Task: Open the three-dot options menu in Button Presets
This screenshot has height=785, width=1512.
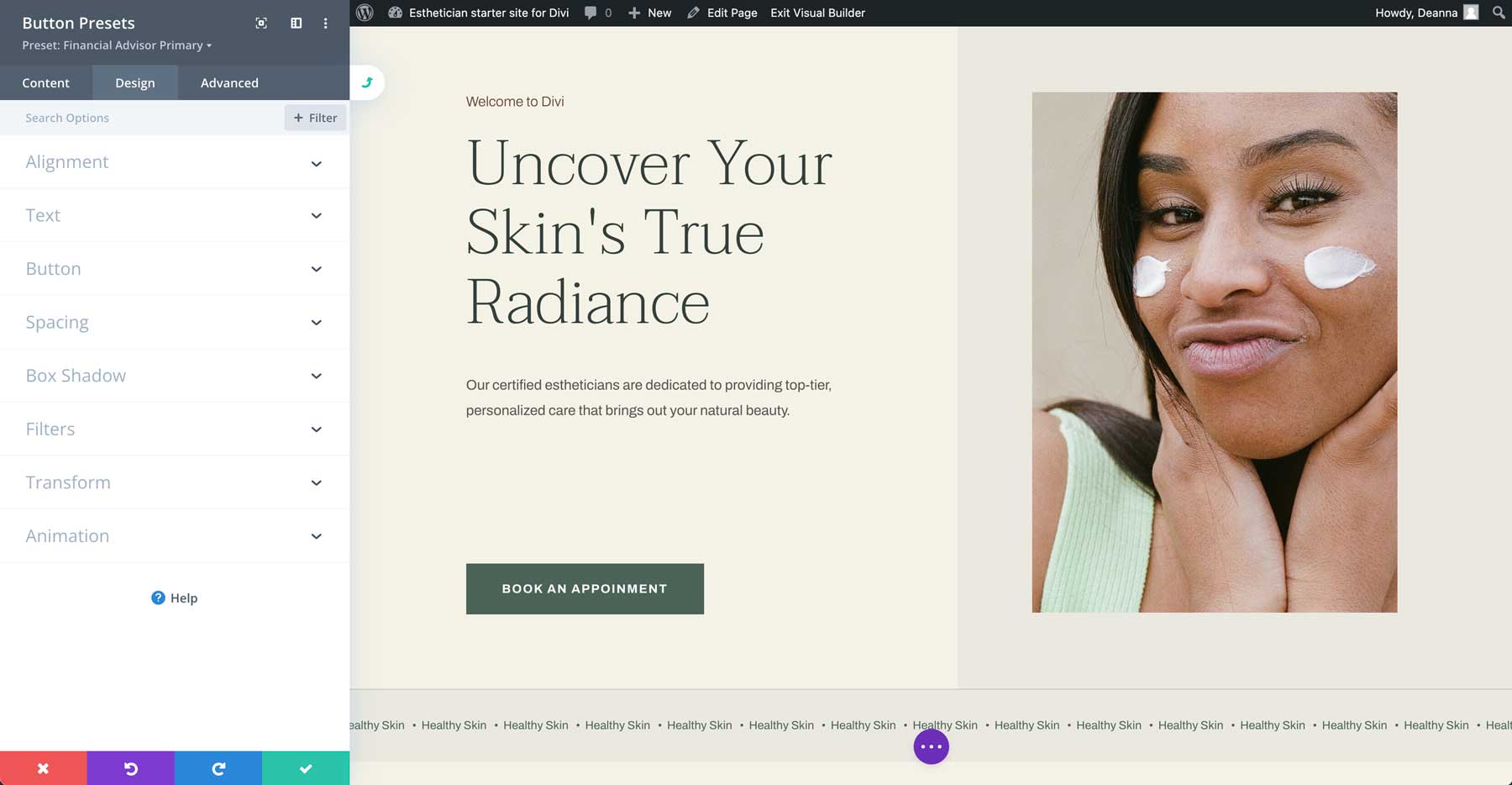Action: [326, 24]
